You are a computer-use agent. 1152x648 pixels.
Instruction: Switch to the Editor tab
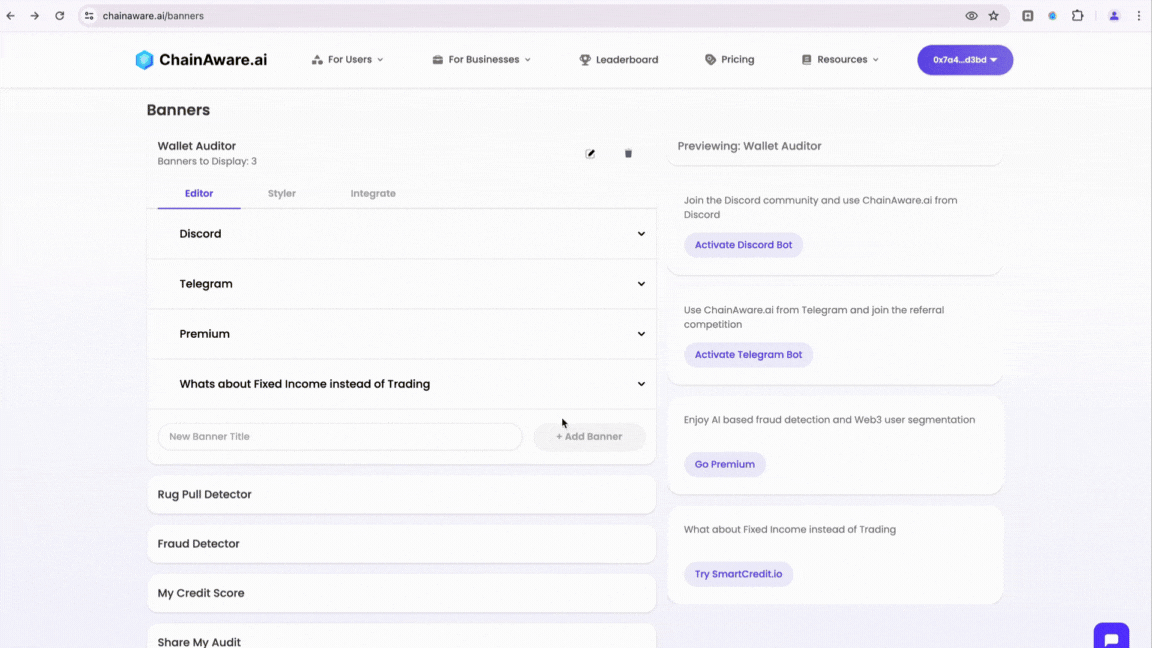pos(199,193)
